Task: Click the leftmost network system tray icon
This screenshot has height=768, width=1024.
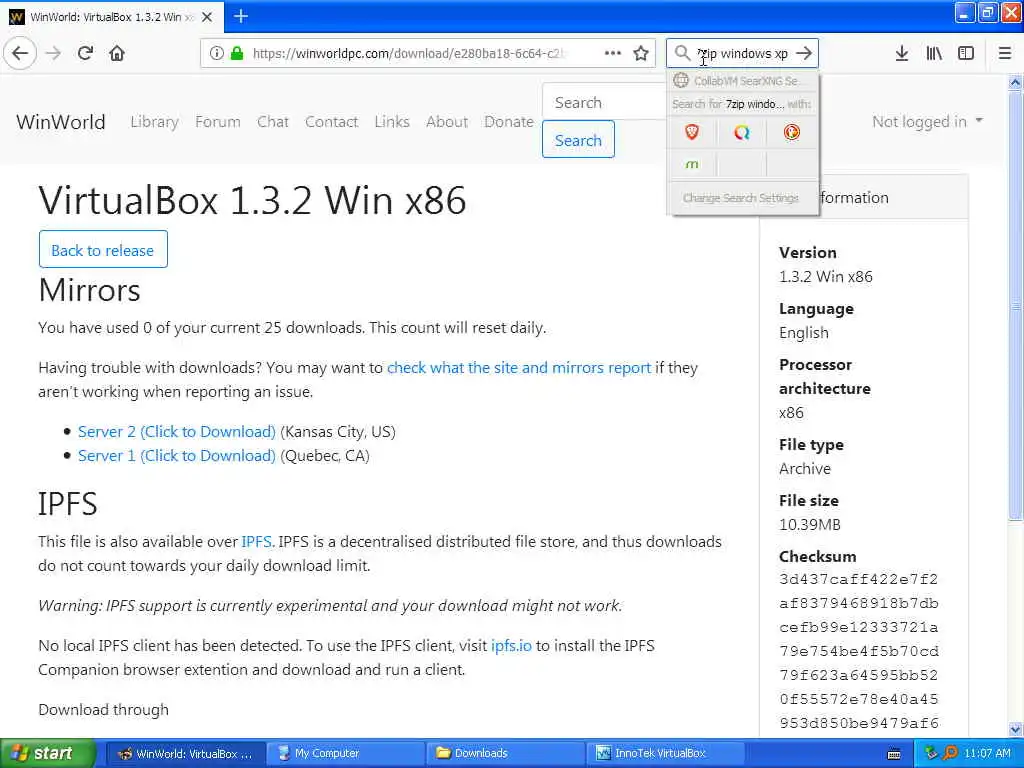Action: pos(931,753)
